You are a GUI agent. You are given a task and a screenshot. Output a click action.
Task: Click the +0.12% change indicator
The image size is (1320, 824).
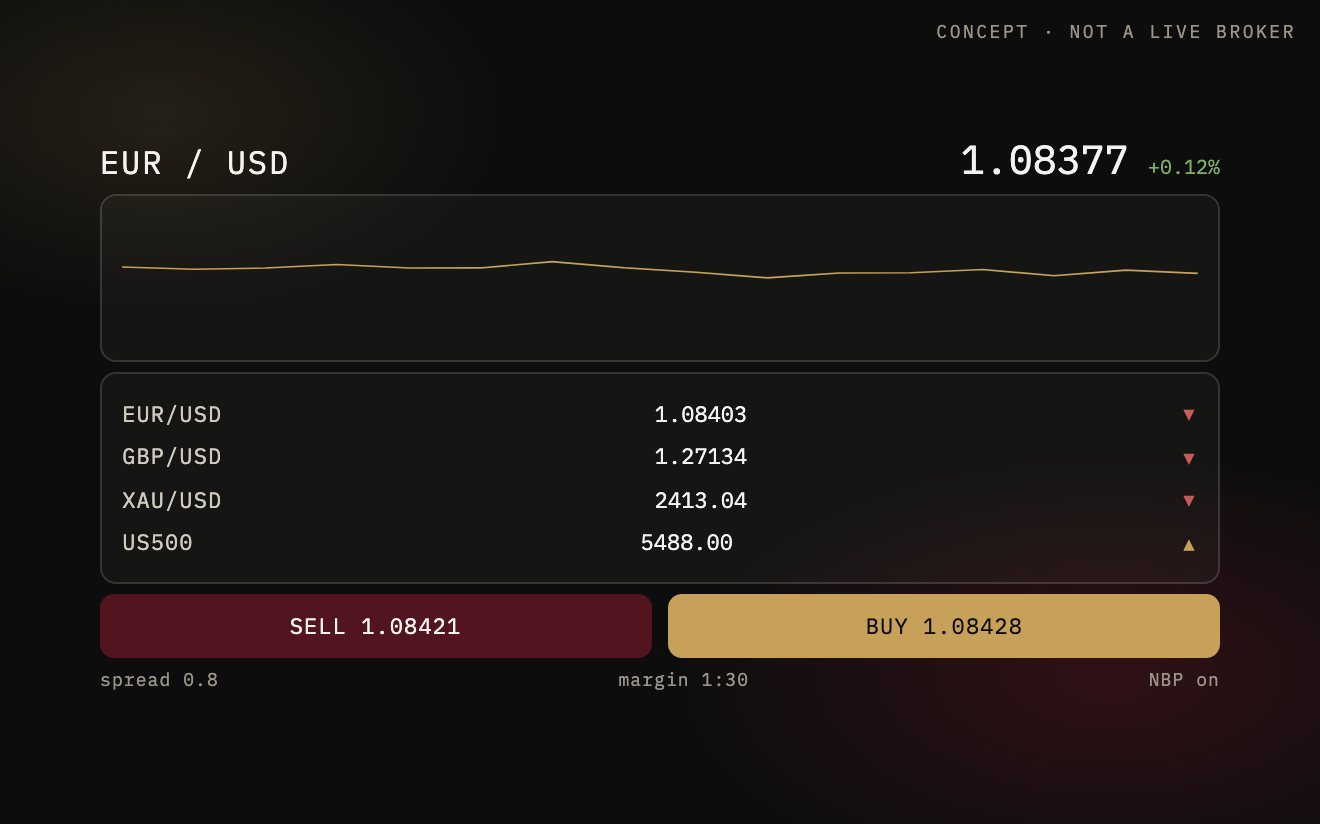pyautogui.click(x=1184, y=168)
